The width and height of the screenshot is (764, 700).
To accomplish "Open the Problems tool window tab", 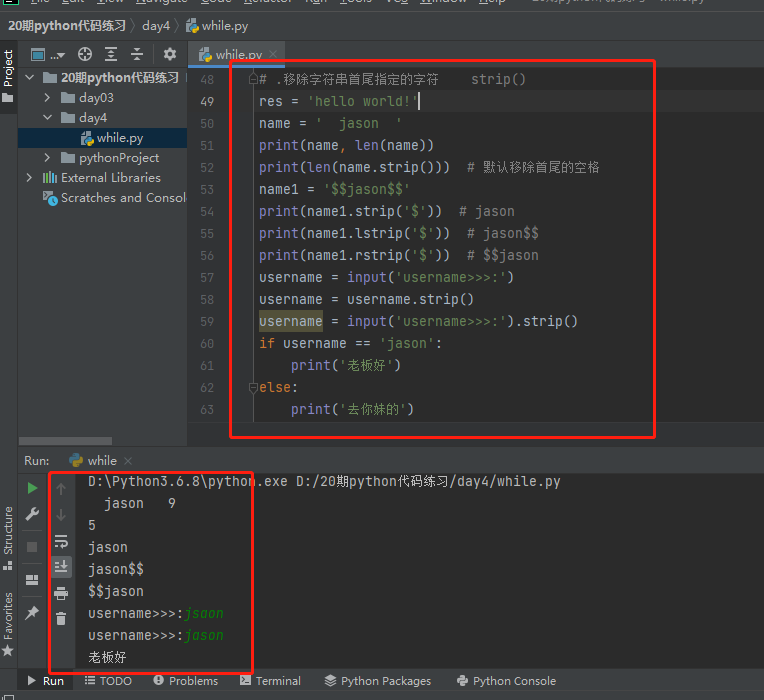I will (186, 681).
